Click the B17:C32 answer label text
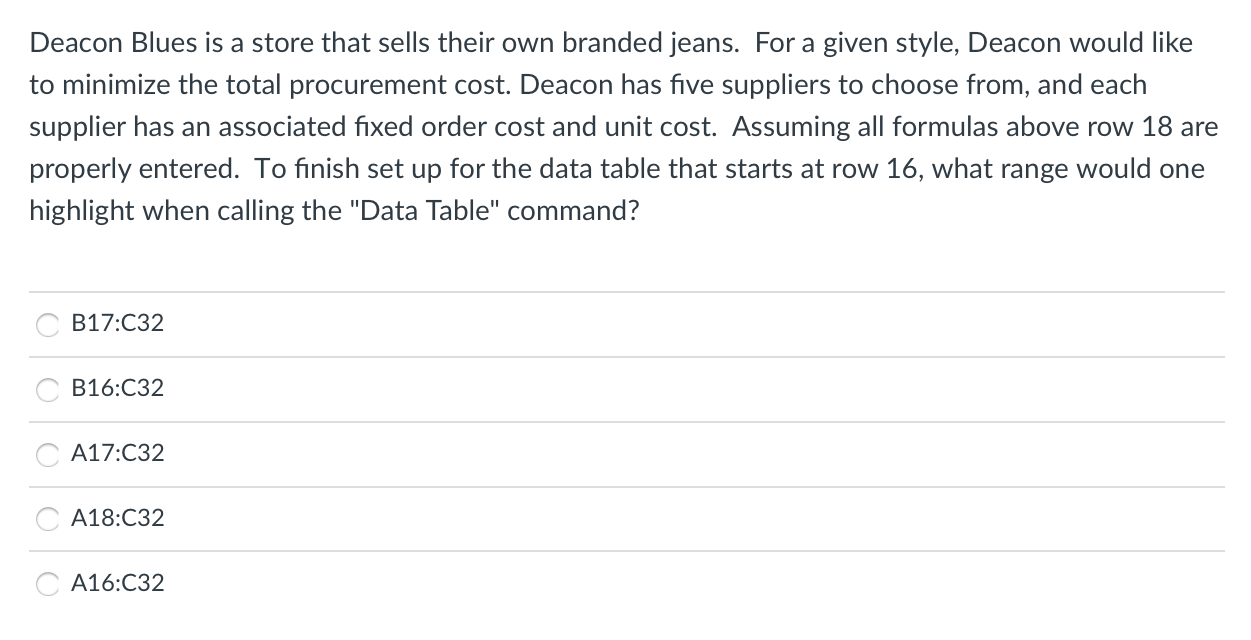 [118, 324]
